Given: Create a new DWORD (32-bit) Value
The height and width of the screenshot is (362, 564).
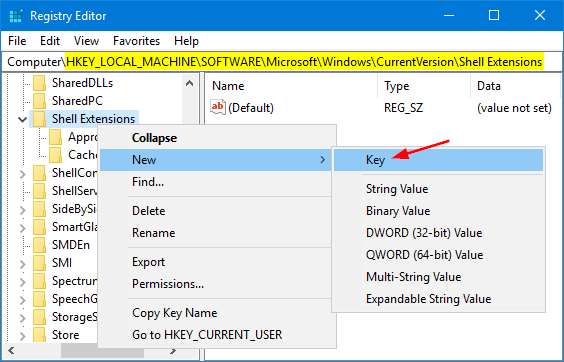Looking at the screenshot, I should coord(438,233).
